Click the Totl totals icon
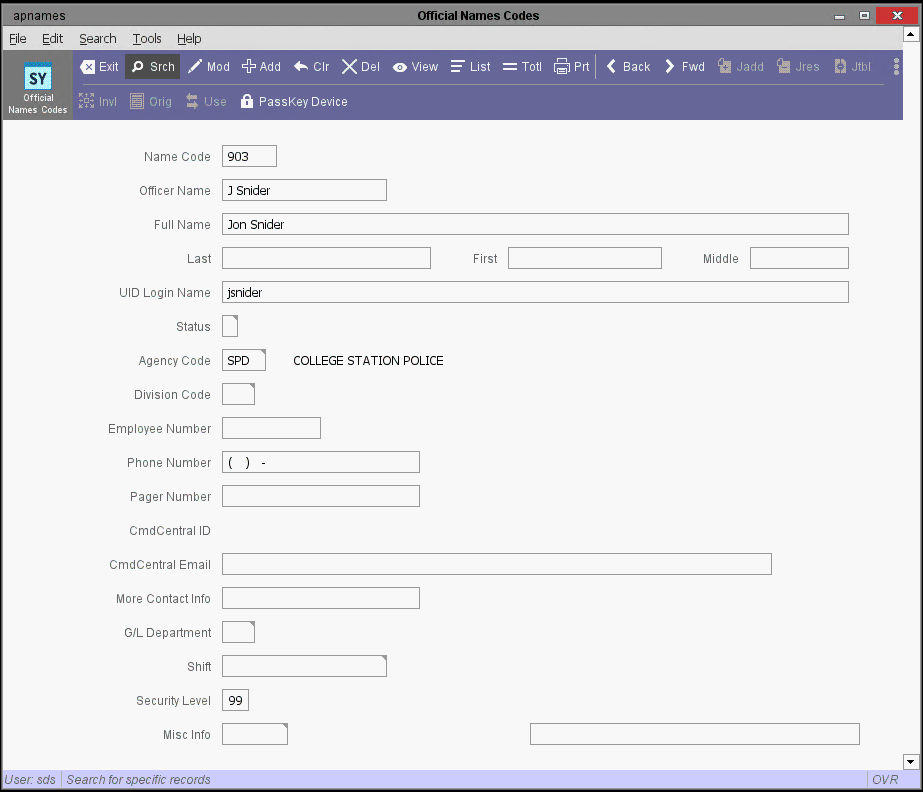923x792 pixels. tap(522, 67)
